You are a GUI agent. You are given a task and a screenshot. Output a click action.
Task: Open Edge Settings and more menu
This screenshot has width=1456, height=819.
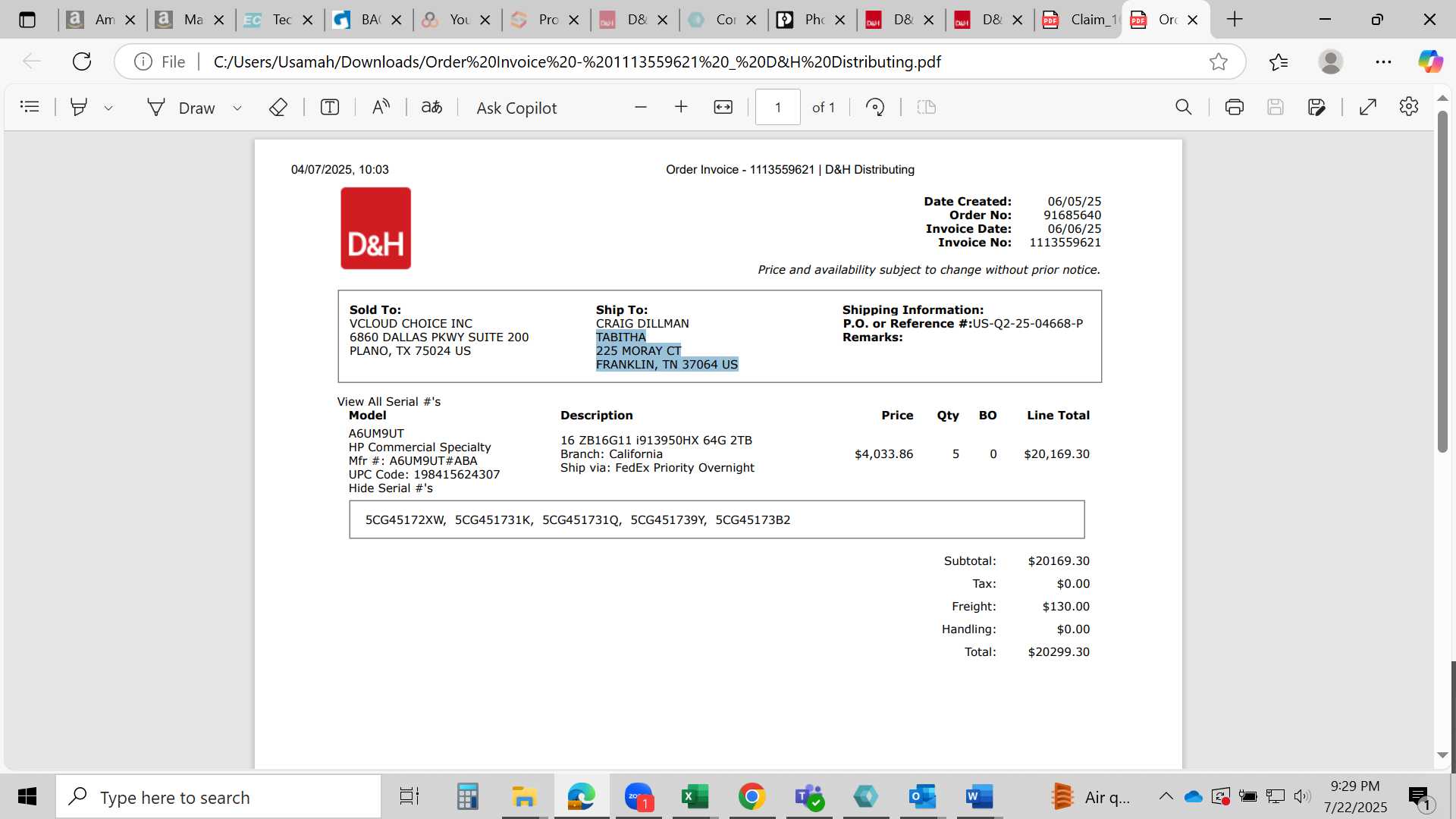coord(1383,61)
